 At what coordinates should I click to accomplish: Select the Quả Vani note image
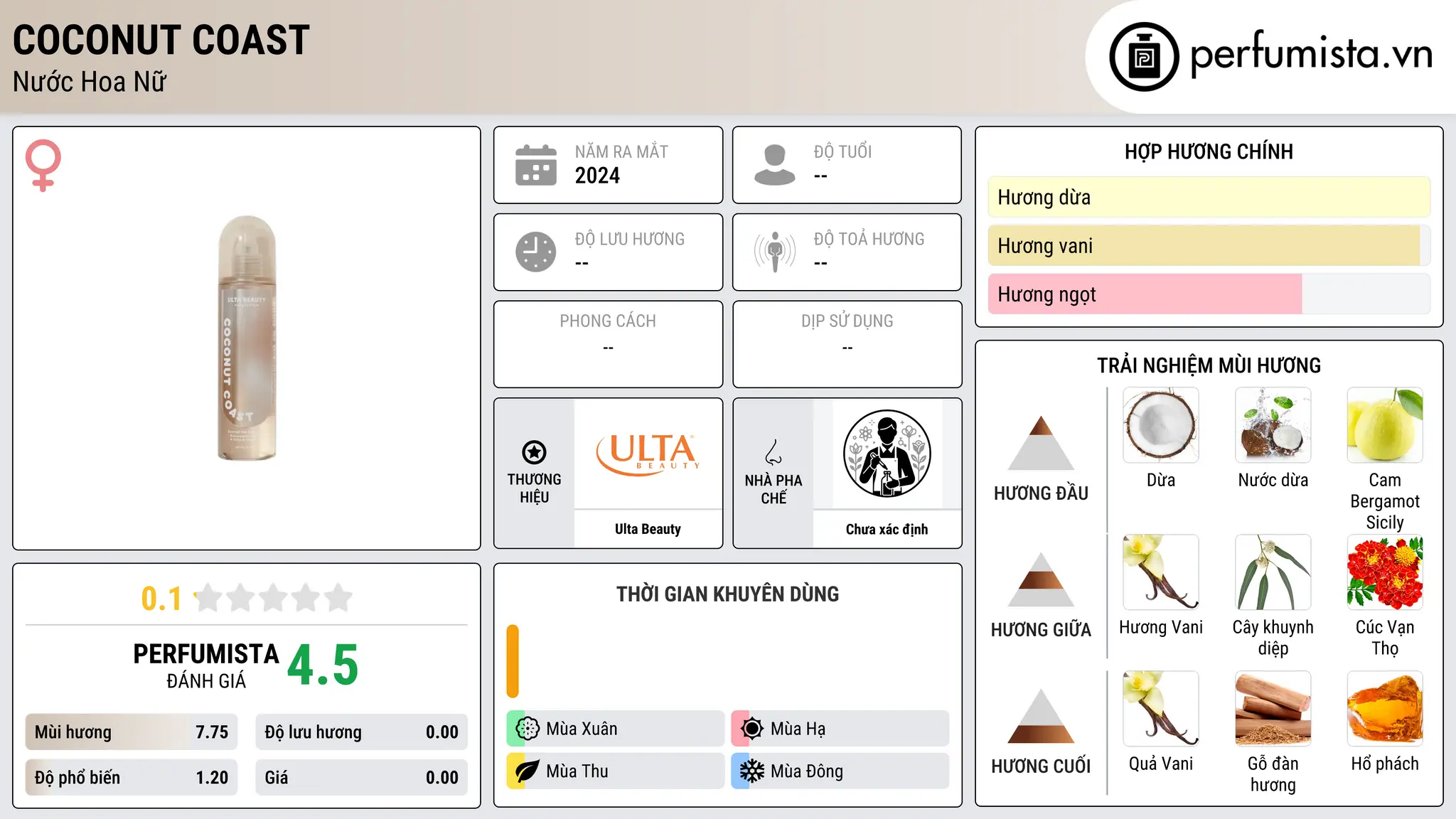tap(1161, 709)
